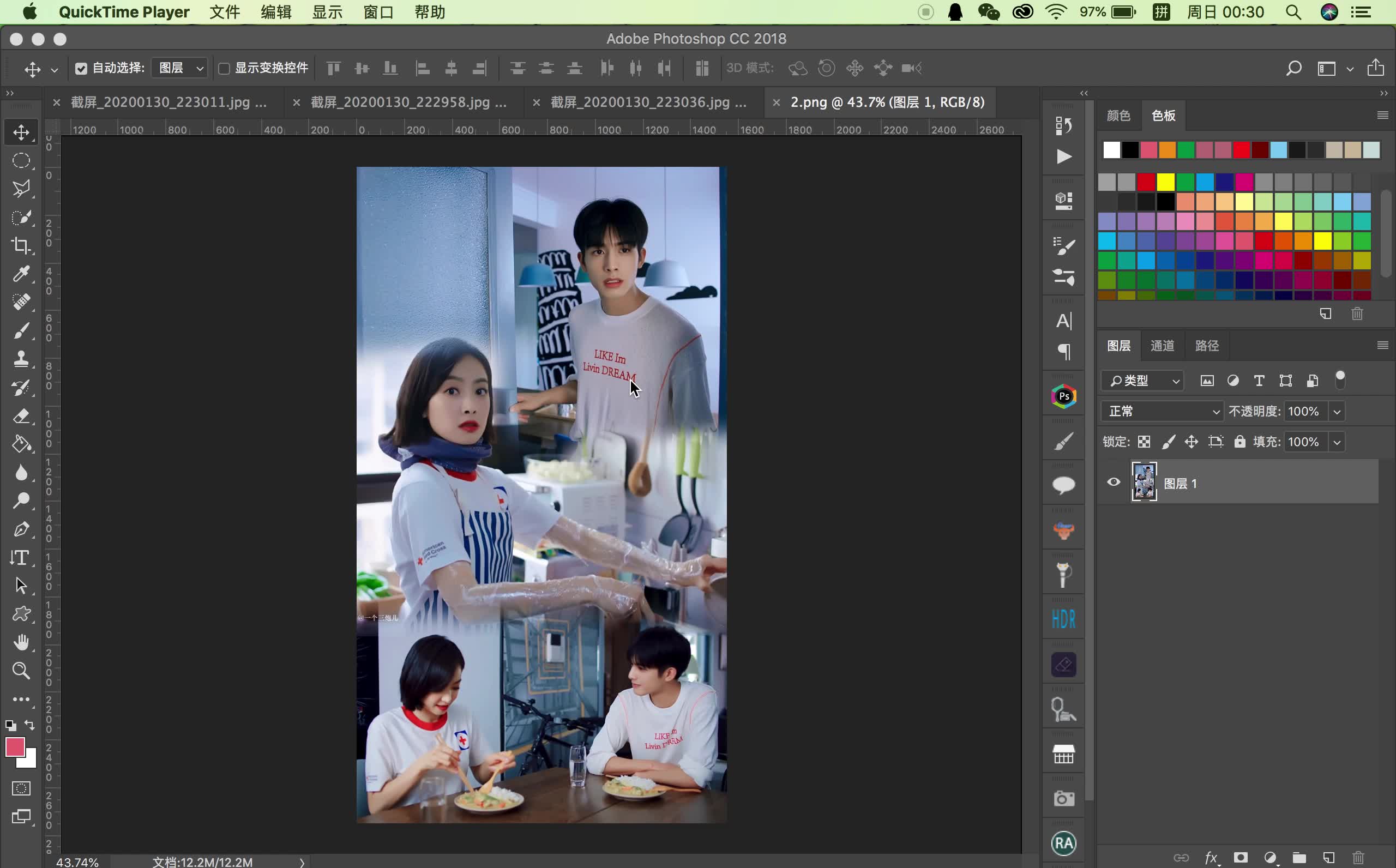
Task: Toggle the Auto-Select checkbox
Action: [81, 69]
